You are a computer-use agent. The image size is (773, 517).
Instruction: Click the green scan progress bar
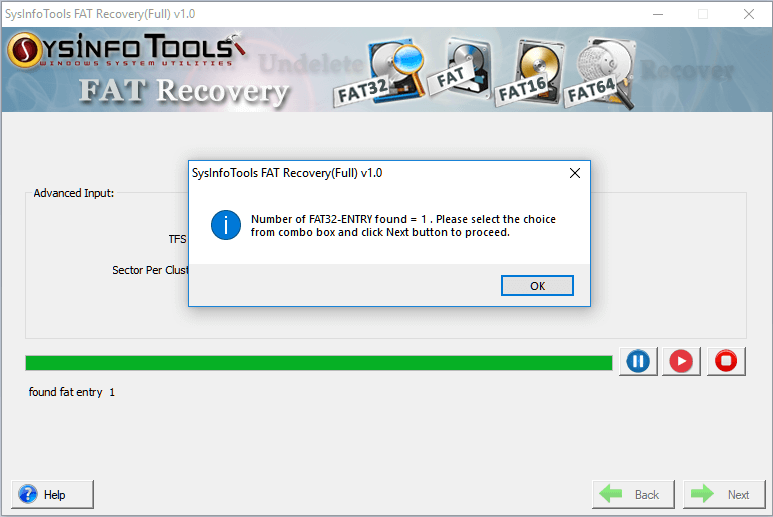(x=319, y=363)
